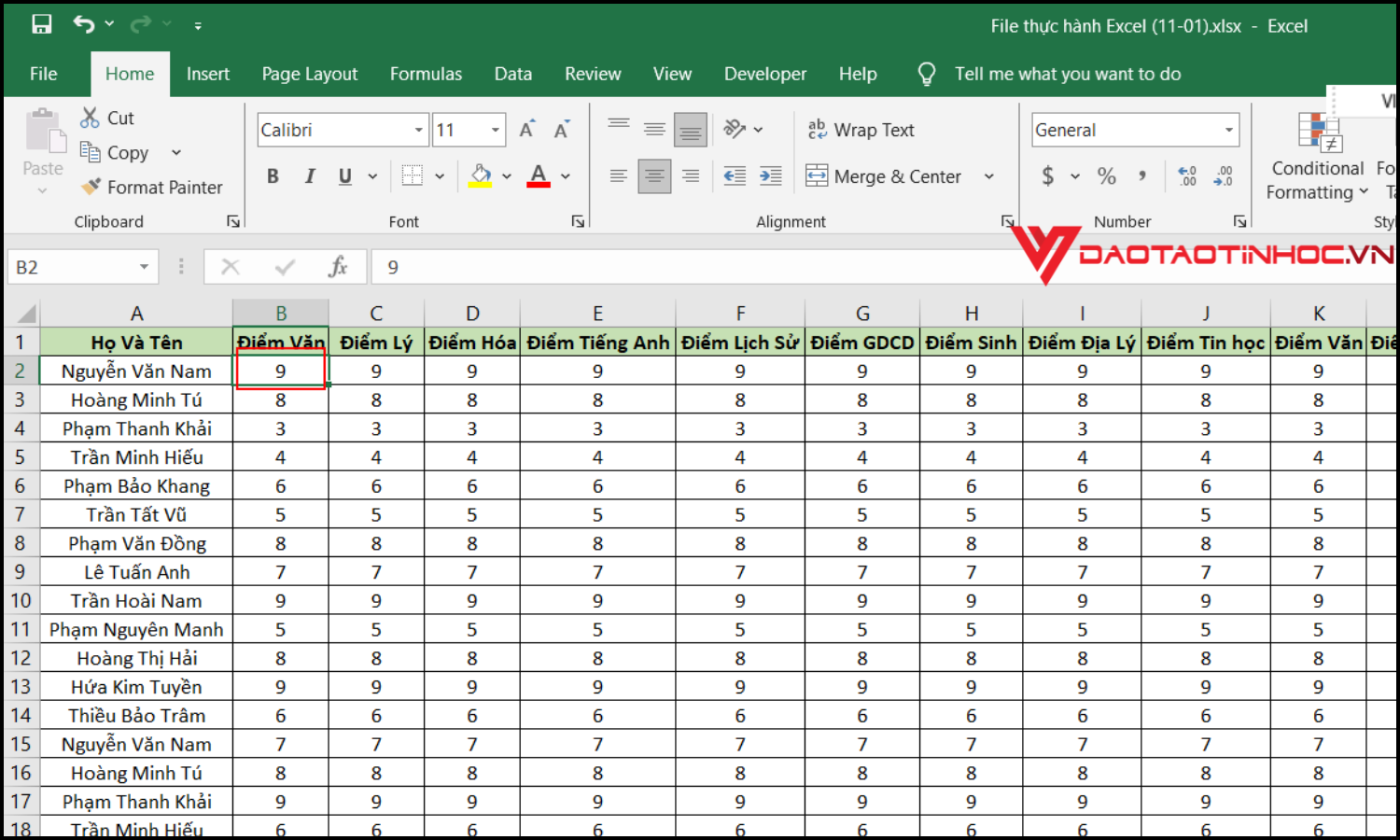This screenshot has width=1400, height=840.
Task: Decrease the cell indent
Action: 735,175
